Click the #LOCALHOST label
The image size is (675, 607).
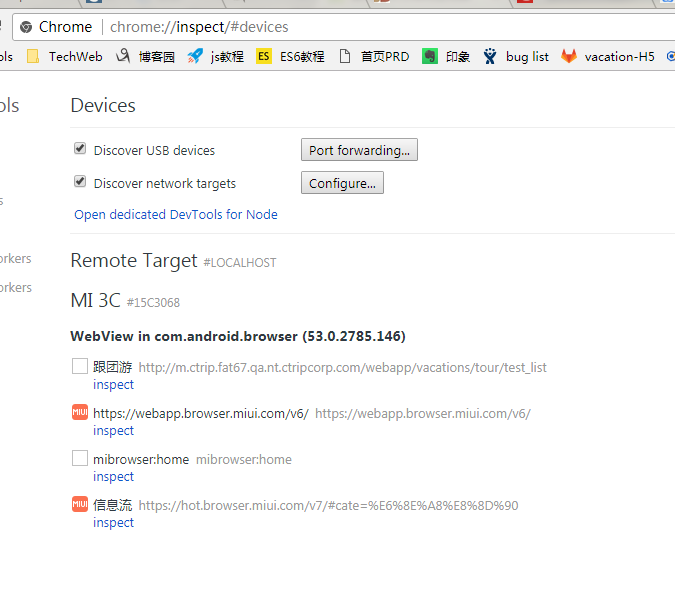coord(240,263)
